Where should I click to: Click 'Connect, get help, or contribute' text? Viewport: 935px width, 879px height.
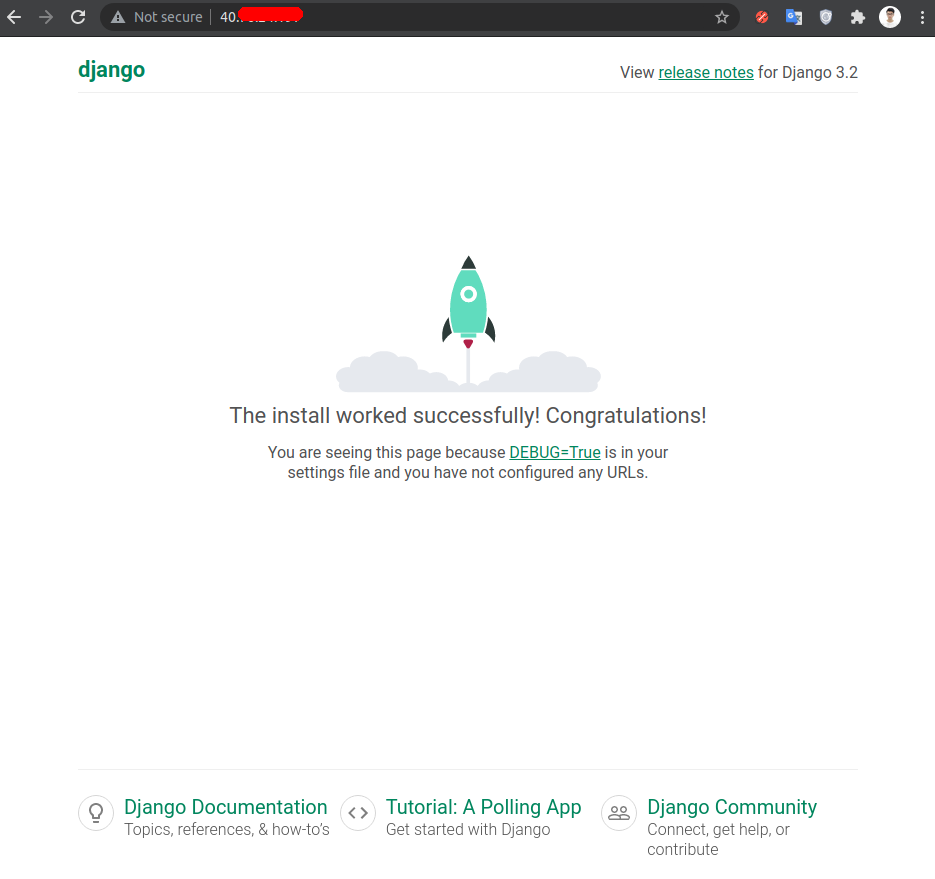(718, 840)
